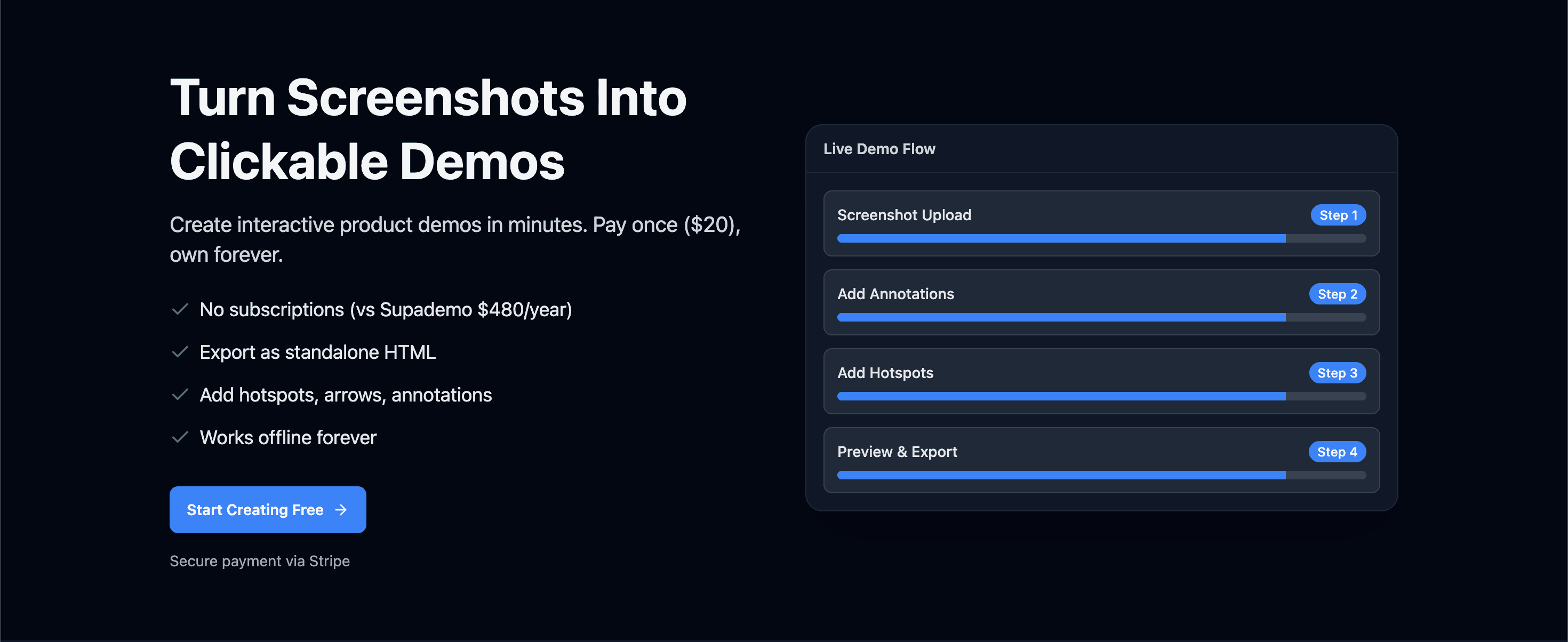Select the Step 2 badge
Viewport: 1568px width, 642px height.
(1337, 294)
